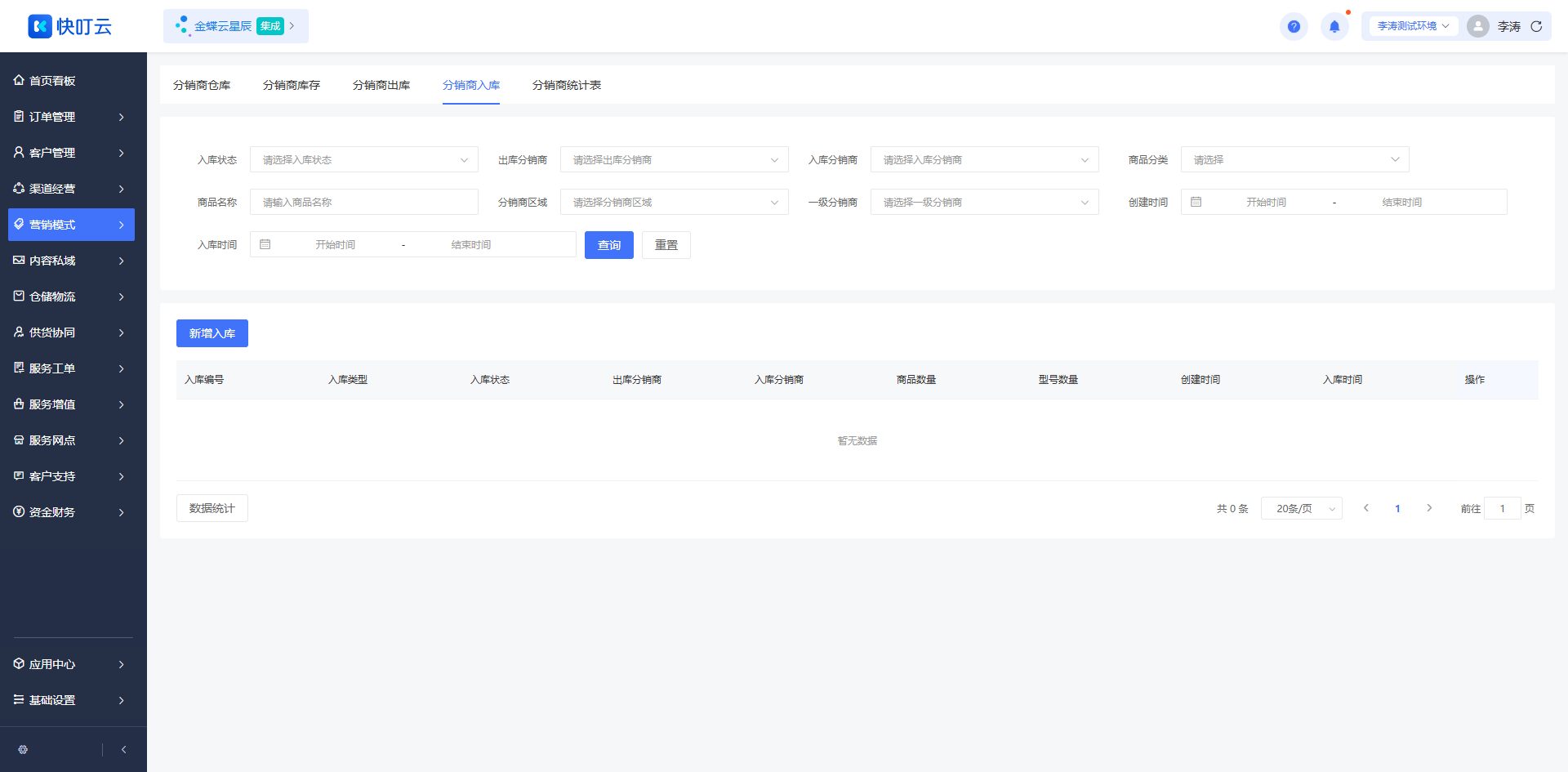The width and height of the screenshot is (1568, 772).
Task: Click the 创建时间 calendar icon
Action: pos(1196,202)
